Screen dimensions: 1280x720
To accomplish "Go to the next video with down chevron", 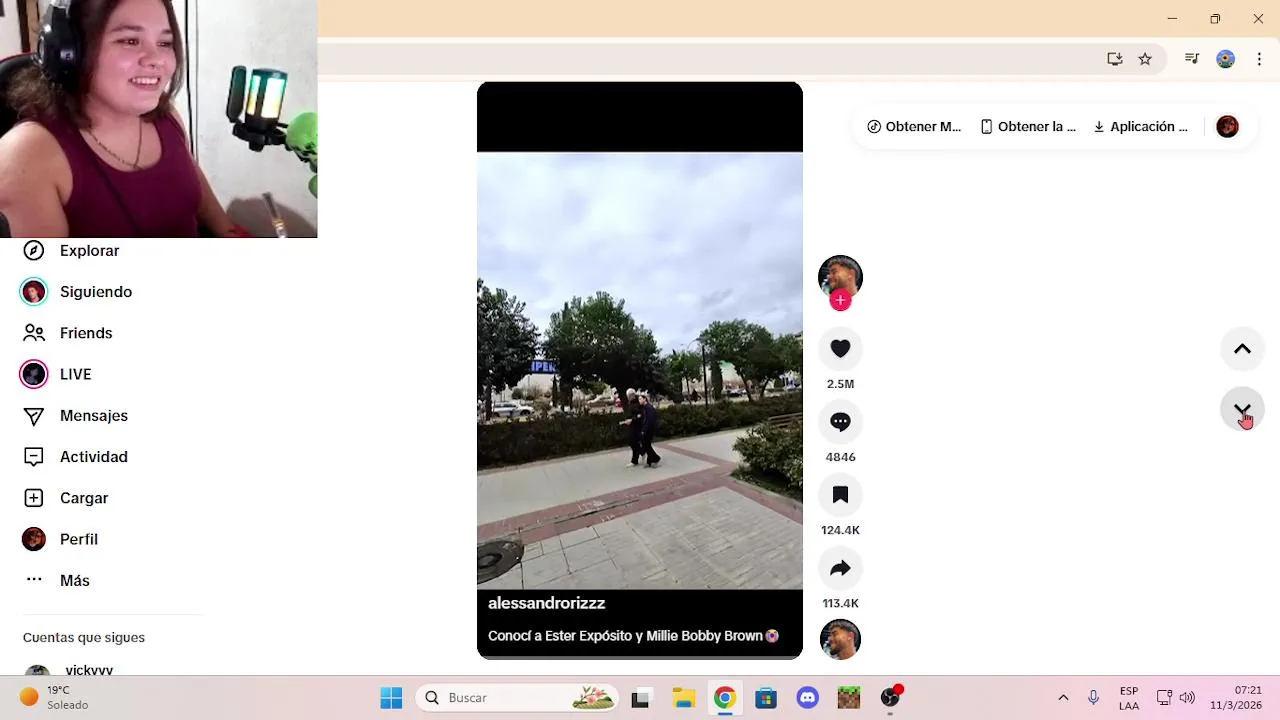I will coord(1242,410).
